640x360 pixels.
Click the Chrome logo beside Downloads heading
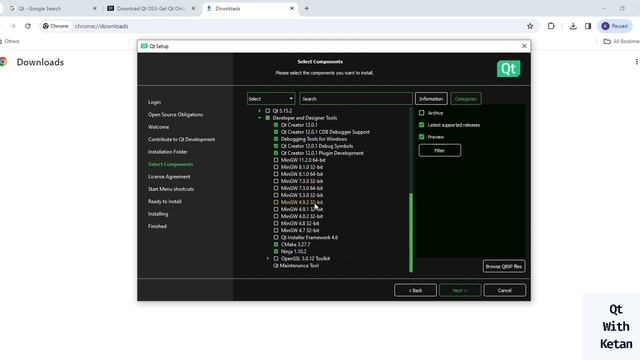click(x=4, y=62)
